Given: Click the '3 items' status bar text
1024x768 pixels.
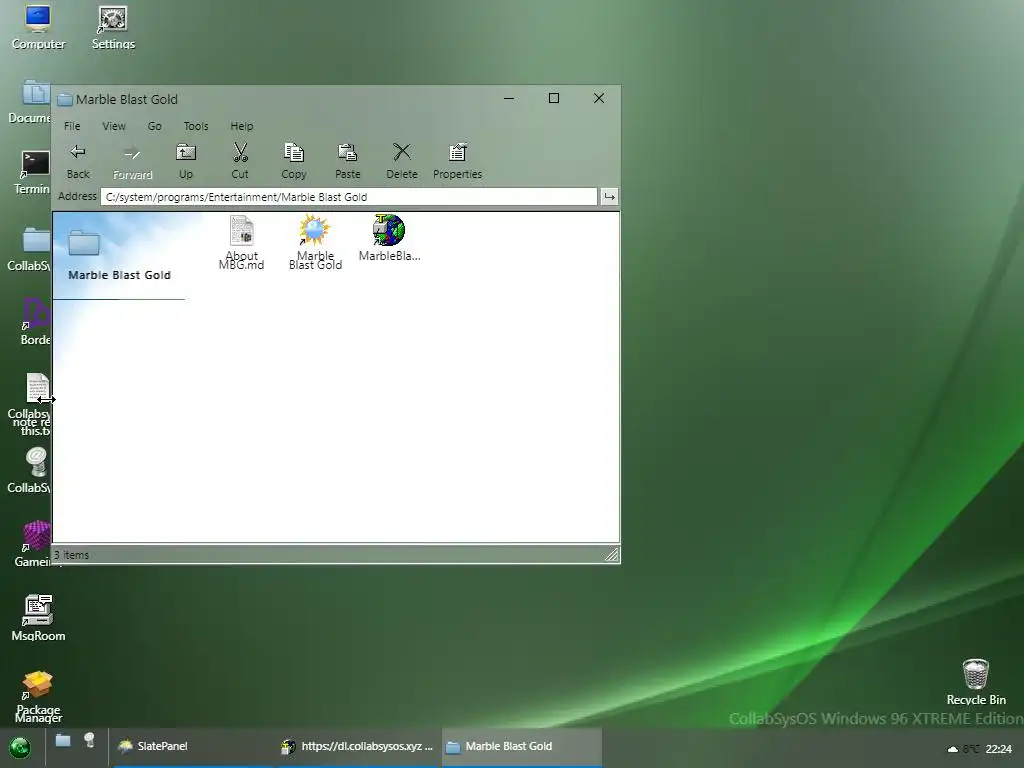Looking at the screenshot, I should click(71, 555).
